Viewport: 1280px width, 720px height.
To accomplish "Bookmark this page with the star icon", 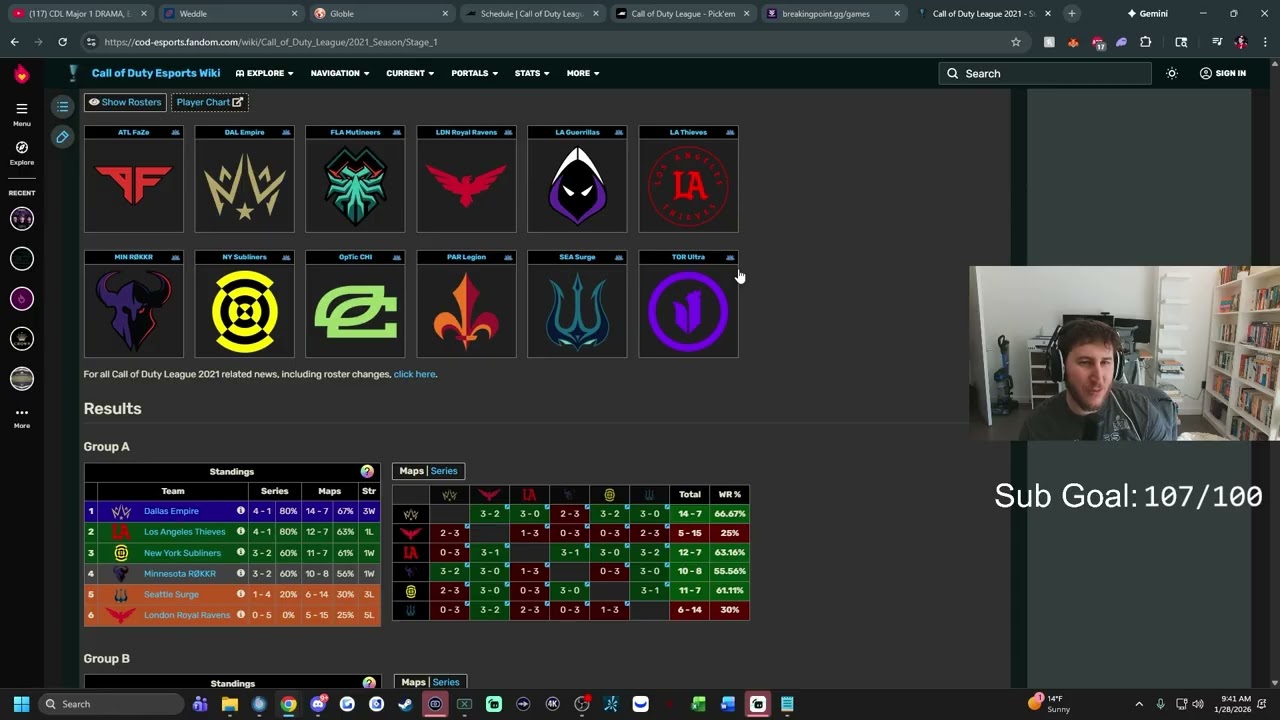I will click(x=1016, y=42).
